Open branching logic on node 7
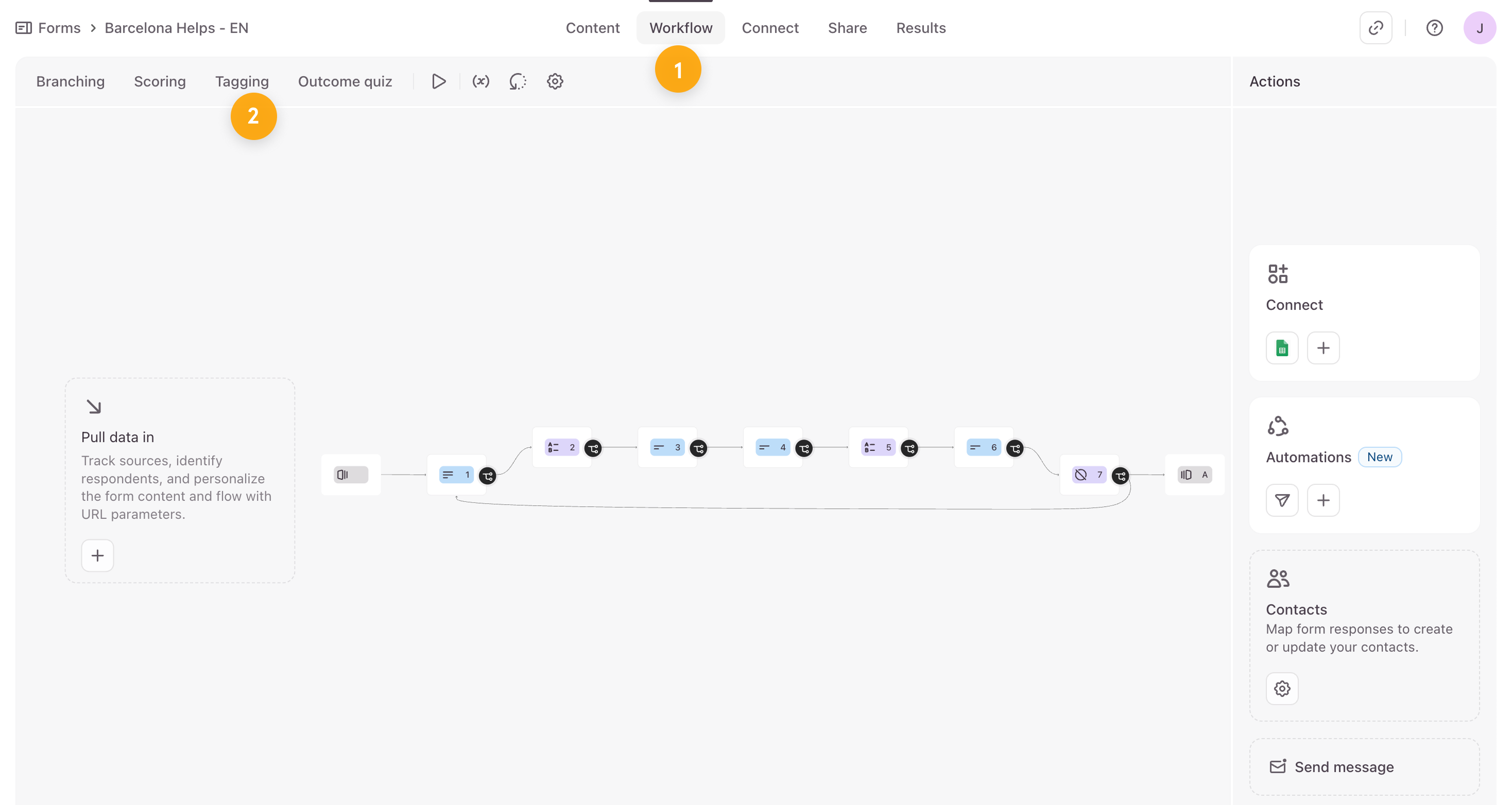Image resolution: width=1512 pixels, height=805 pixels. tap(1121, 475)
